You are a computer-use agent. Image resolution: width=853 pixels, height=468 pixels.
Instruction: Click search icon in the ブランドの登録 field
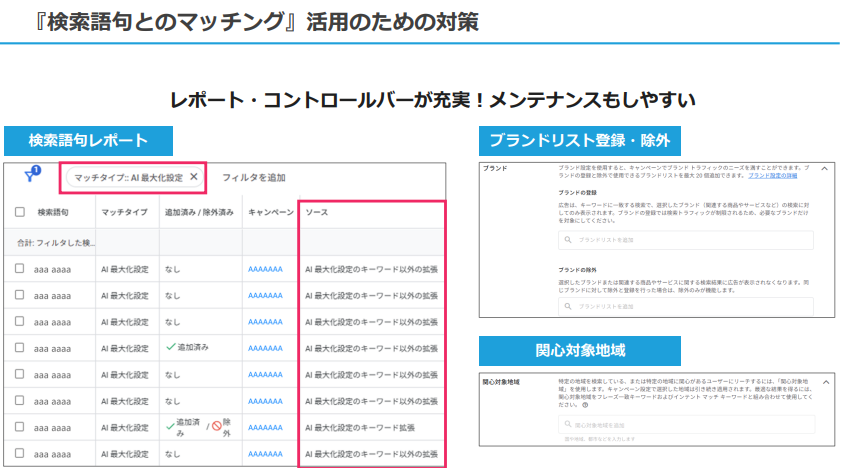tap(568, 240)
